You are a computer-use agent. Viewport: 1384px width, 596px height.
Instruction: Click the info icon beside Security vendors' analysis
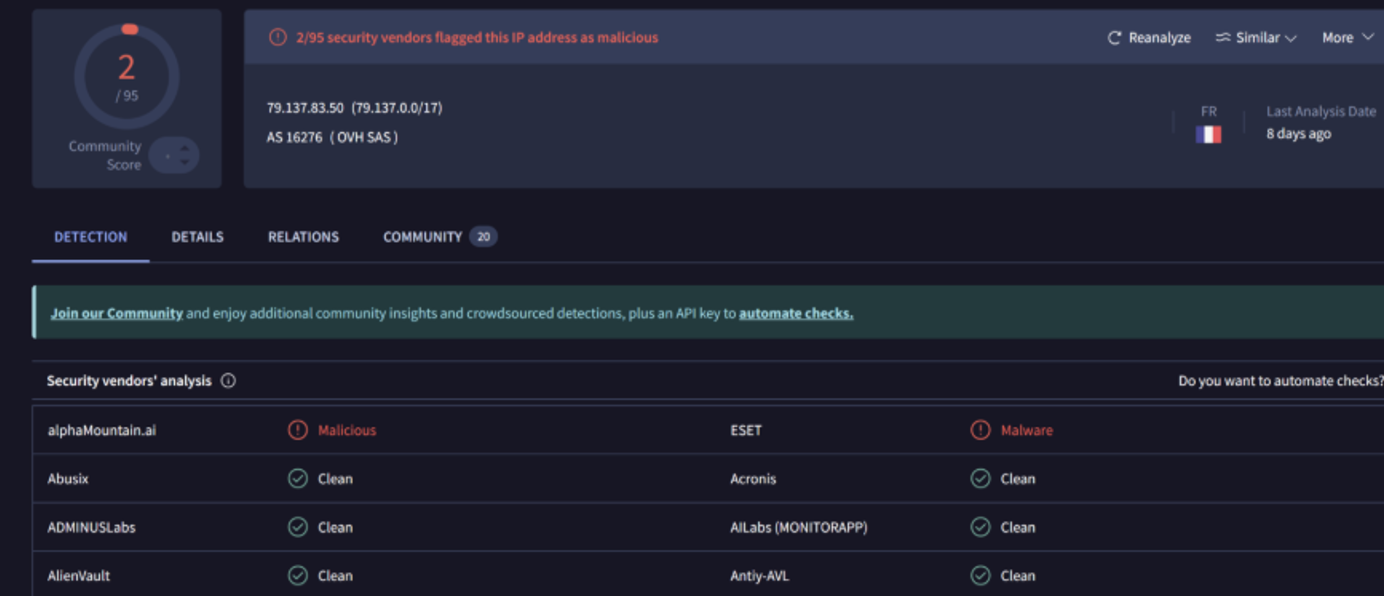click(228, 381)
